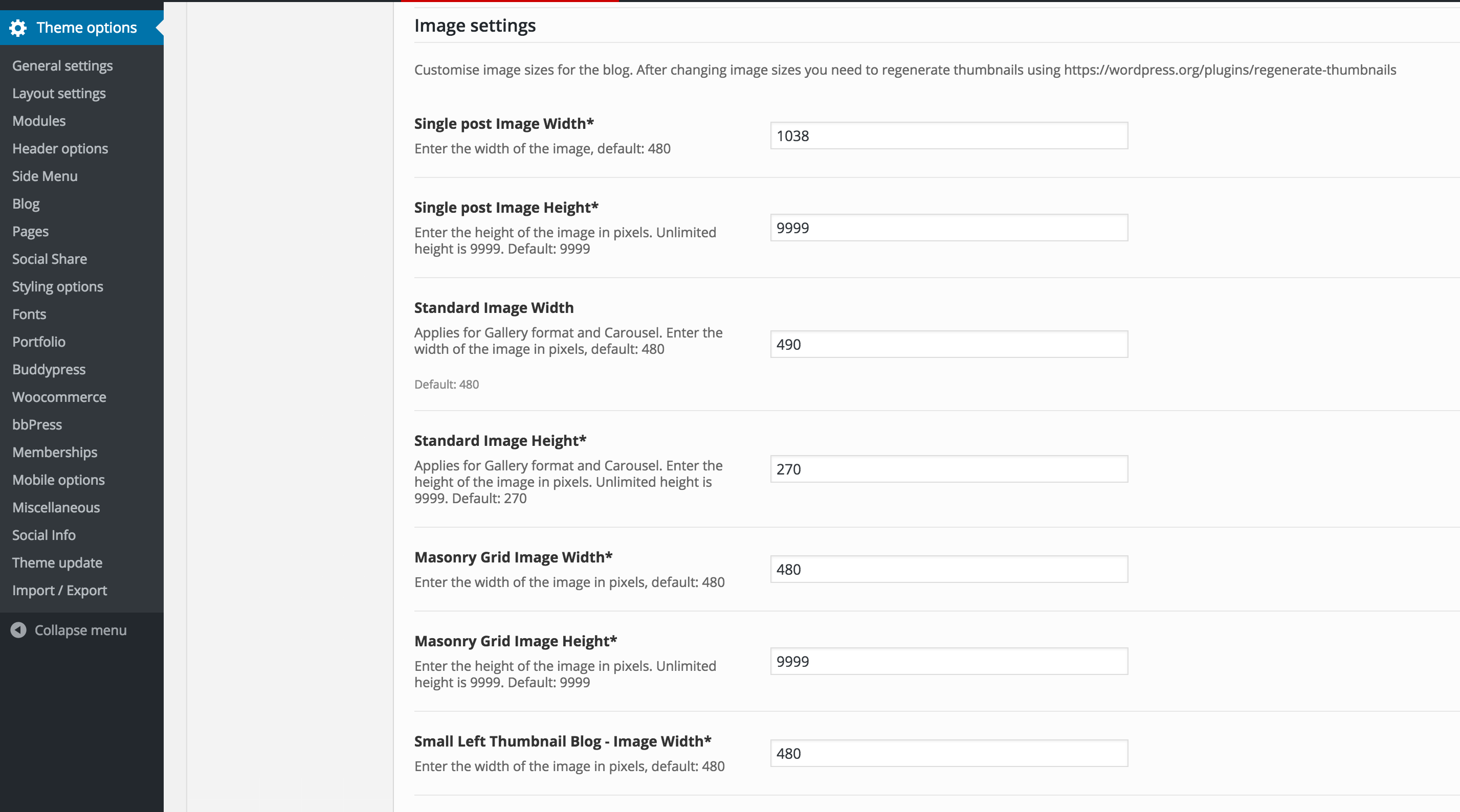Open Theme update menu item
The height and width of the screenshot is (812, 1460).
(x=57, y=562)
